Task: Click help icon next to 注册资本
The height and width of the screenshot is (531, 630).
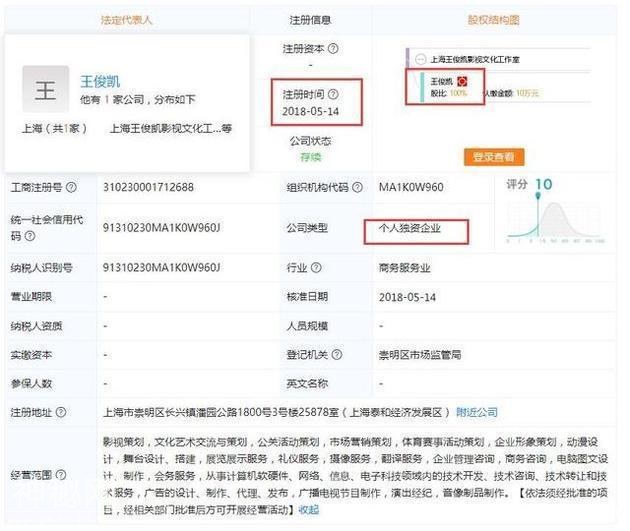Action: pos(333,49)
